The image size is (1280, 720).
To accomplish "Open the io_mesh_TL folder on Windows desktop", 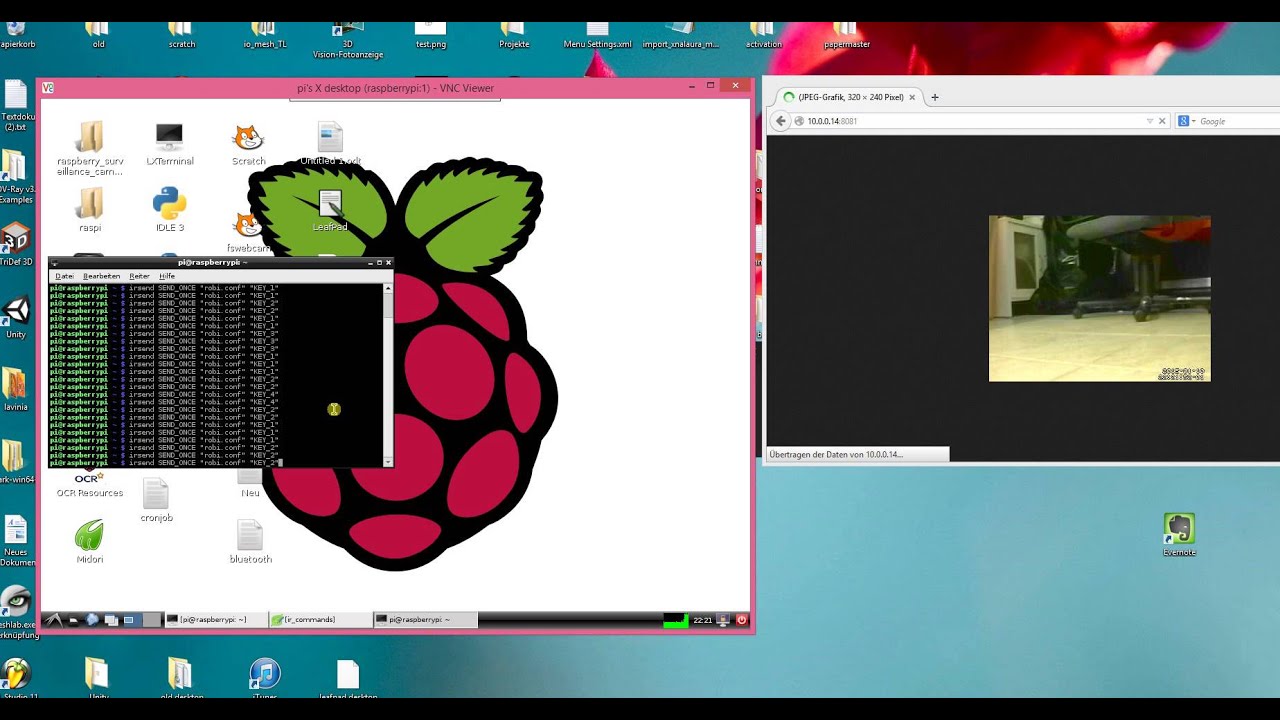I will coord(264,32).
